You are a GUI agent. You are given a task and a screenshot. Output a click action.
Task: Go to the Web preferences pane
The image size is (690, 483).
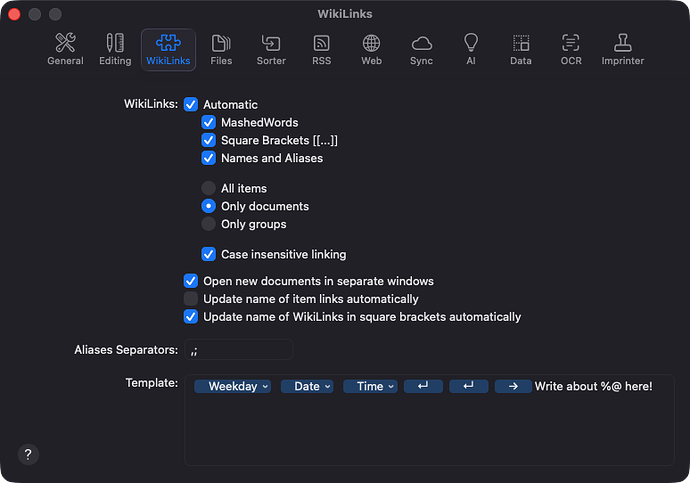click(x=371, y=49)
